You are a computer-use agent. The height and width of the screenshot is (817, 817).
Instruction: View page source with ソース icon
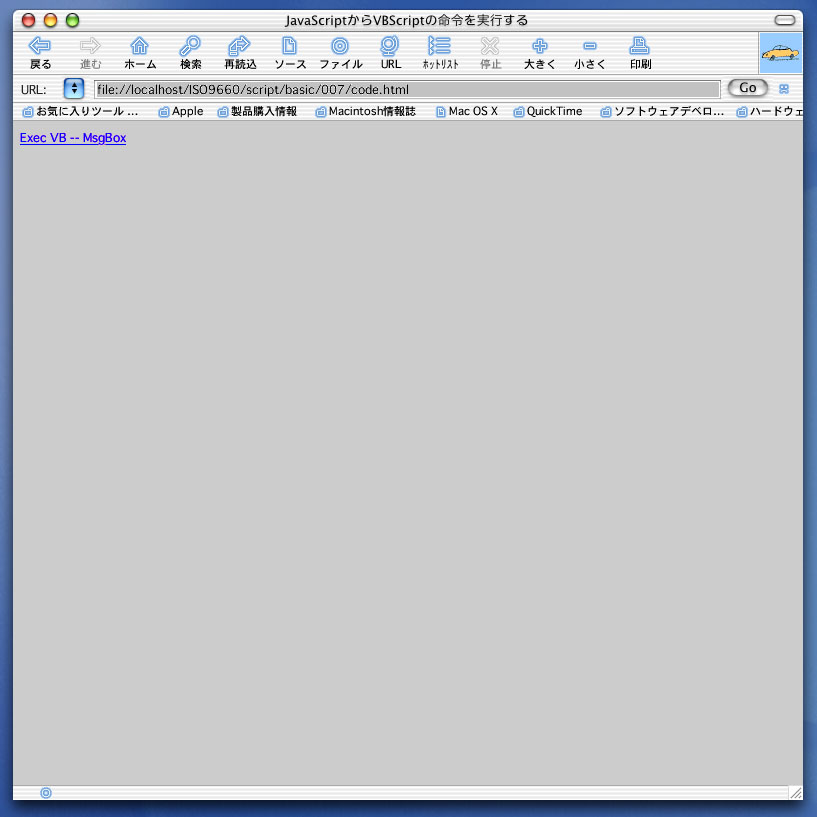(290, 46)
